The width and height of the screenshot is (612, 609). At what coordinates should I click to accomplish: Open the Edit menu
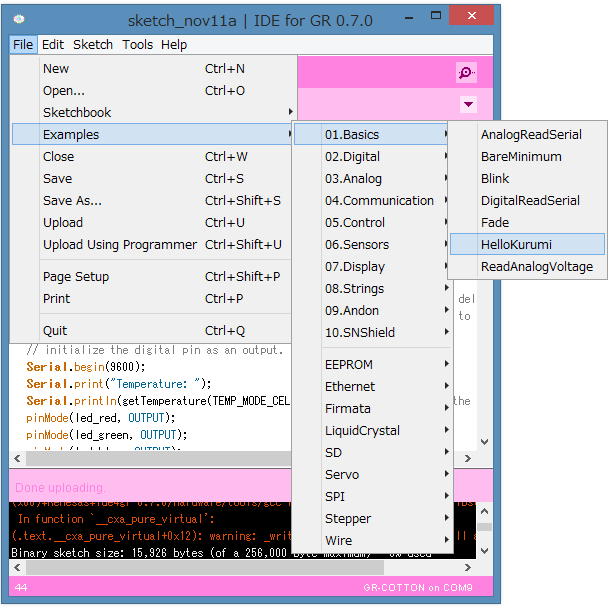53,44
